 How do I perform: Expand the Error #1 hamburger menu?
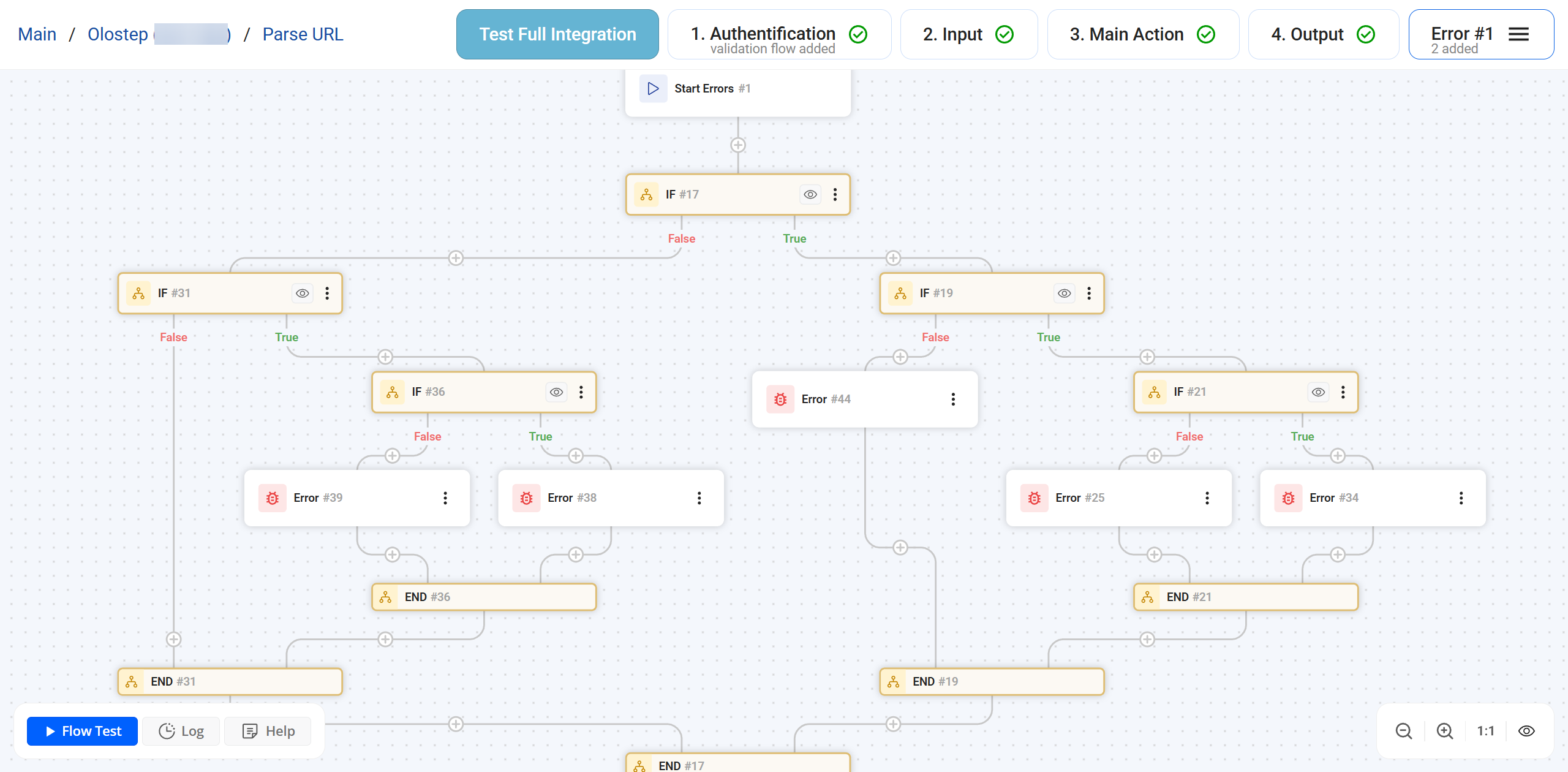(x=1518, y=34)
